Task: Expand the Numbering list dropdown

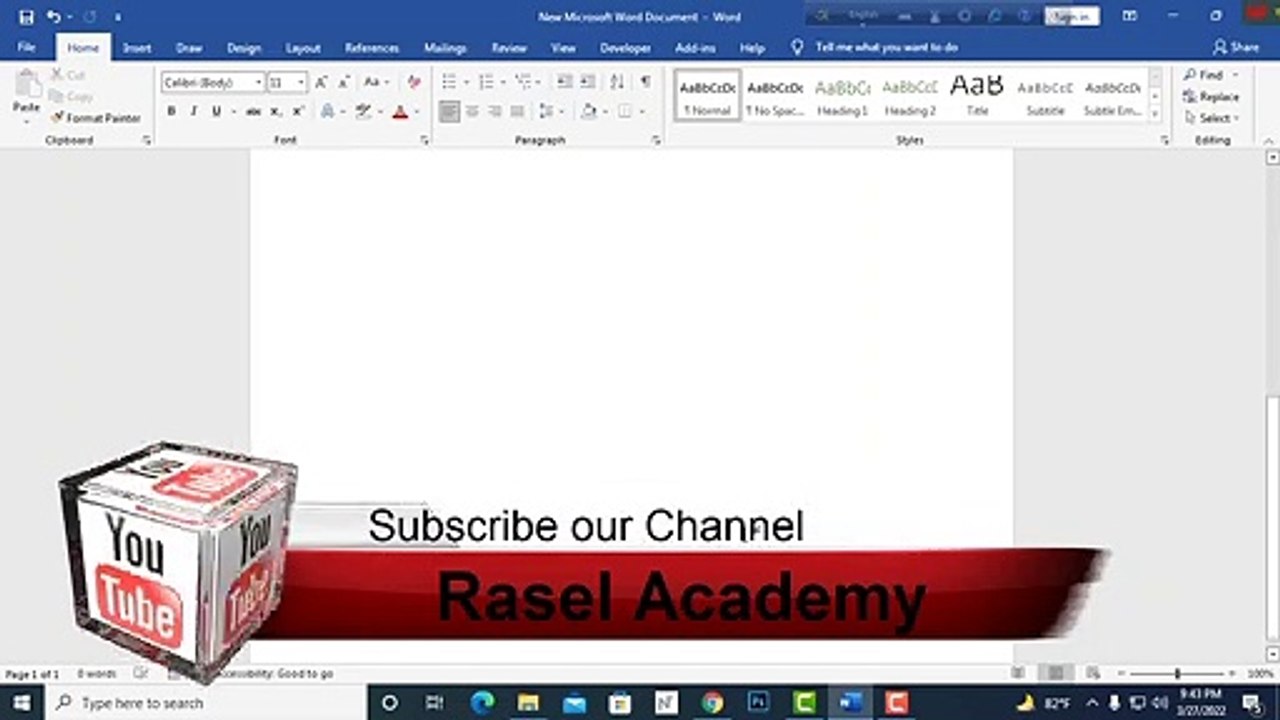Action: (x=502, y=82)
